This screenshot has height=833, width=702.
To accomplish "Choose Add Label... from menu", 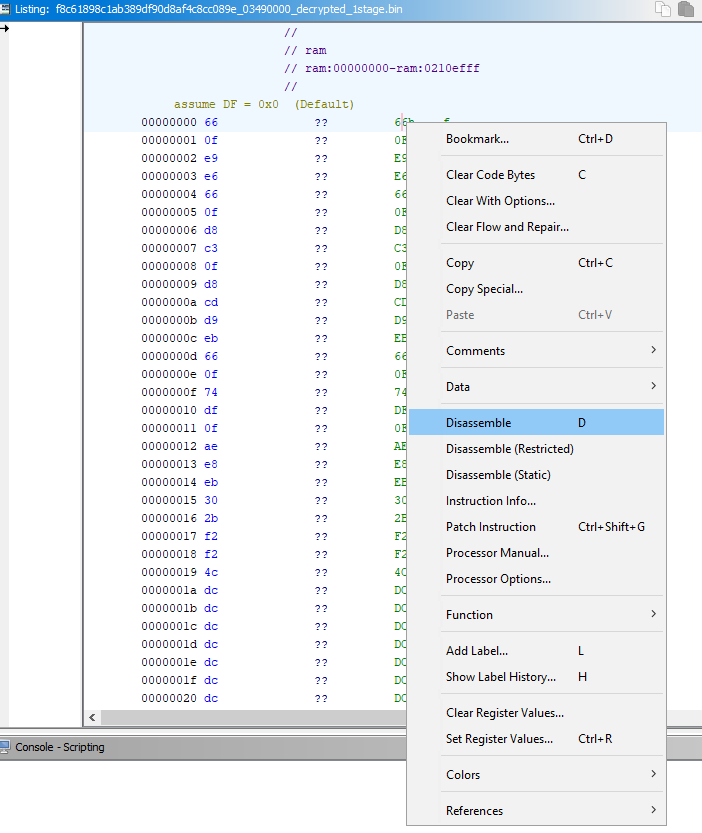I will [476, 651].
